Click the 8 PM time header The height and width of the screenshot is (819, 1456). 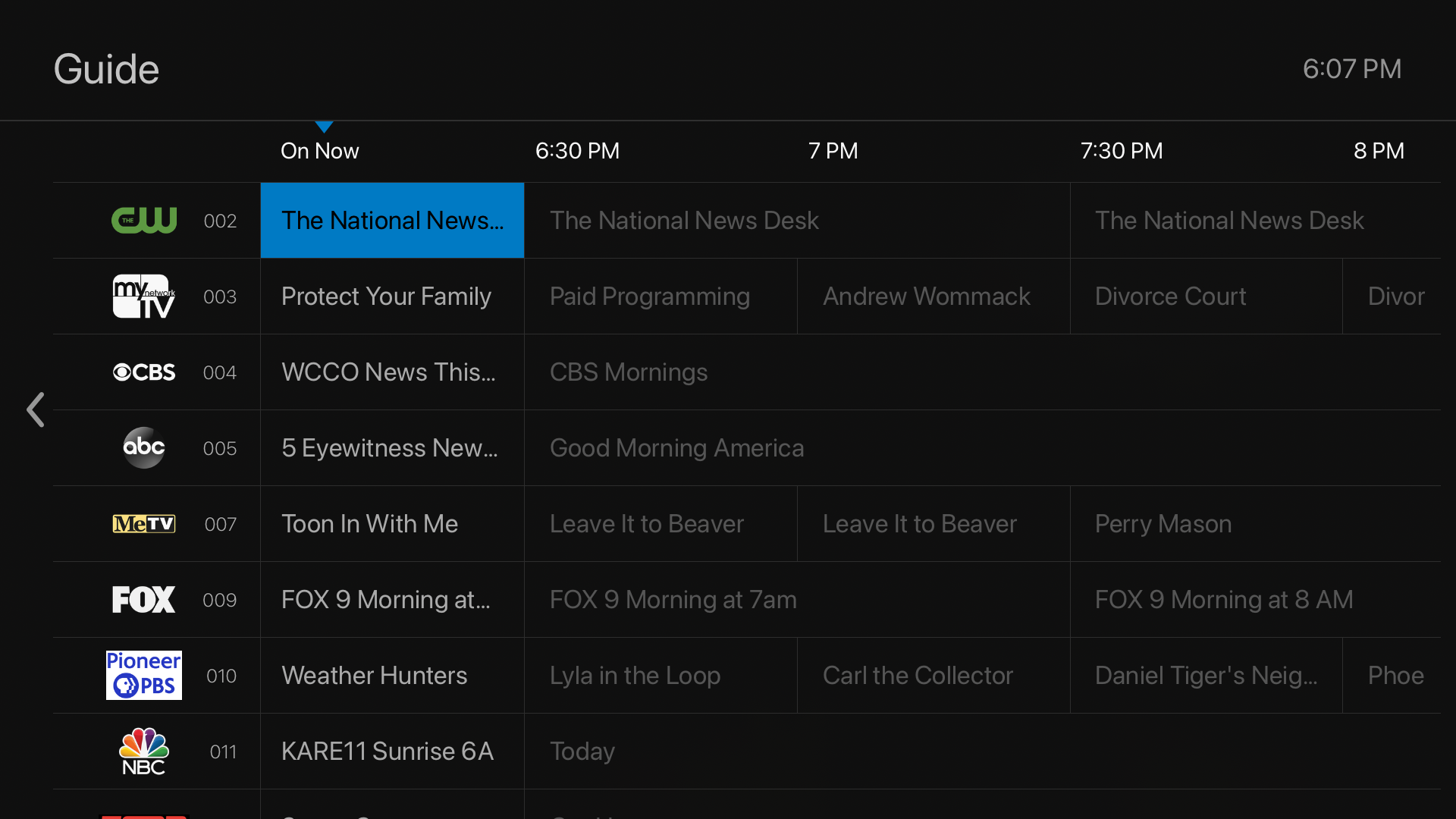tap(1379, 151)
